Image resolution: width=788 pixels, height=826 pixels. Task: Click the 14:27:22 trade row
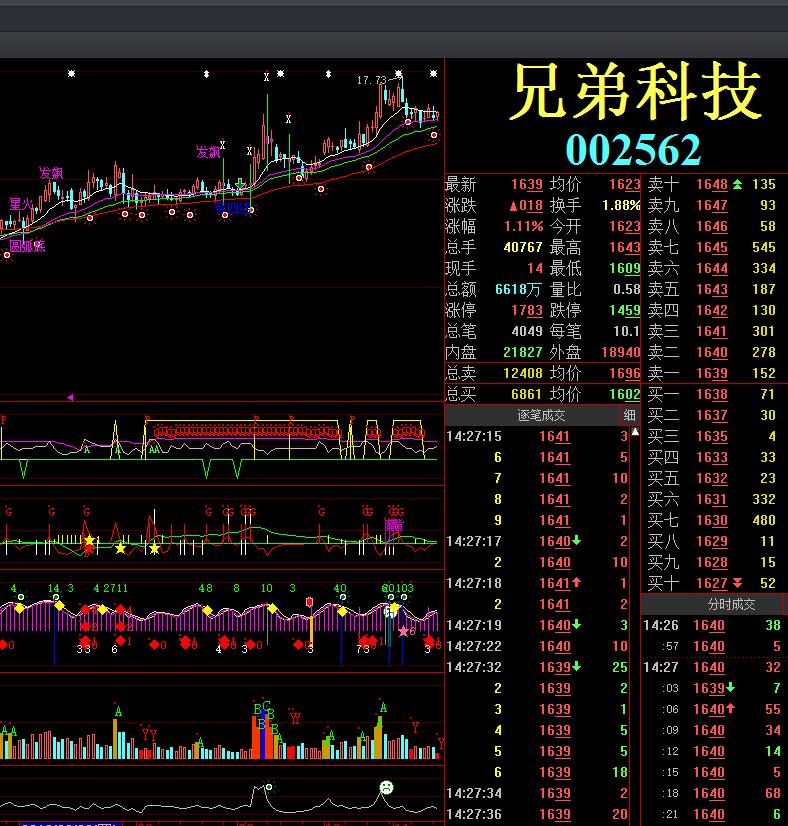coord(537,646)
